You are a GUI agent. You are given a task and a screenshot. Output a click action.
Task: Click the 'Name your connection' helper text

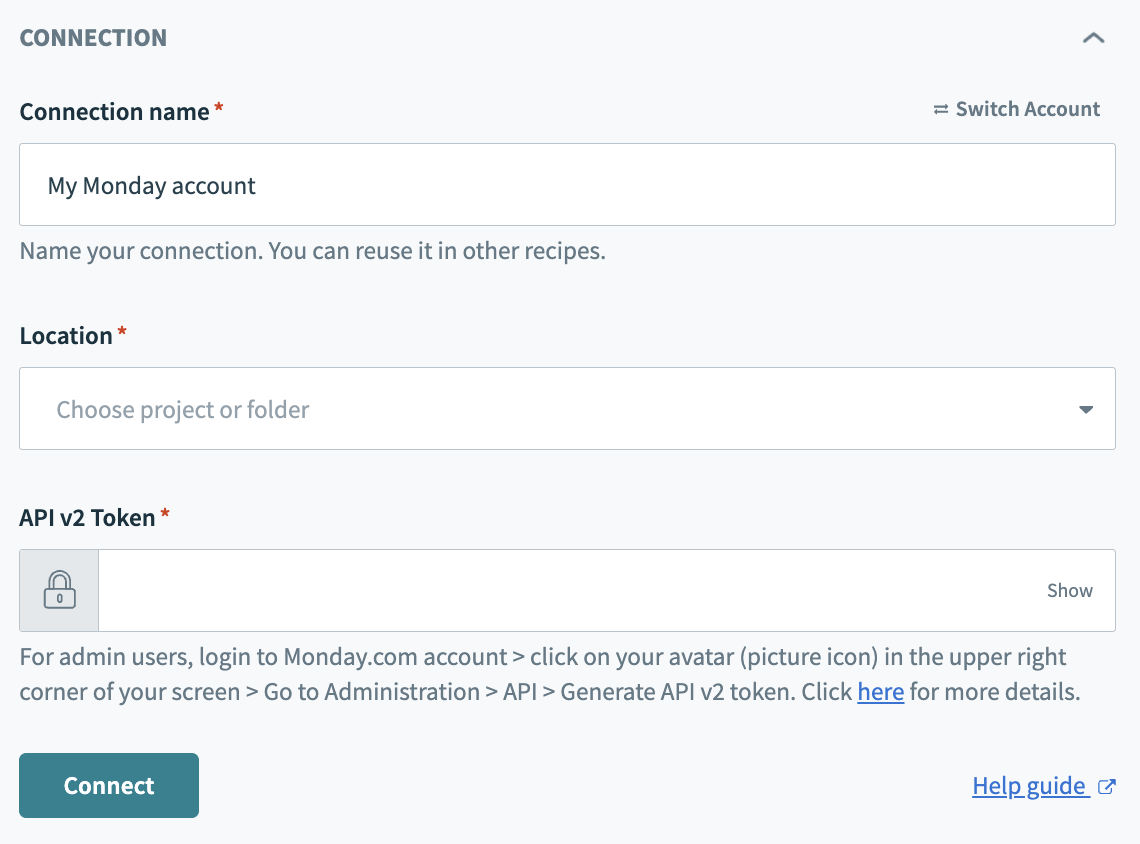coord(312,250)
